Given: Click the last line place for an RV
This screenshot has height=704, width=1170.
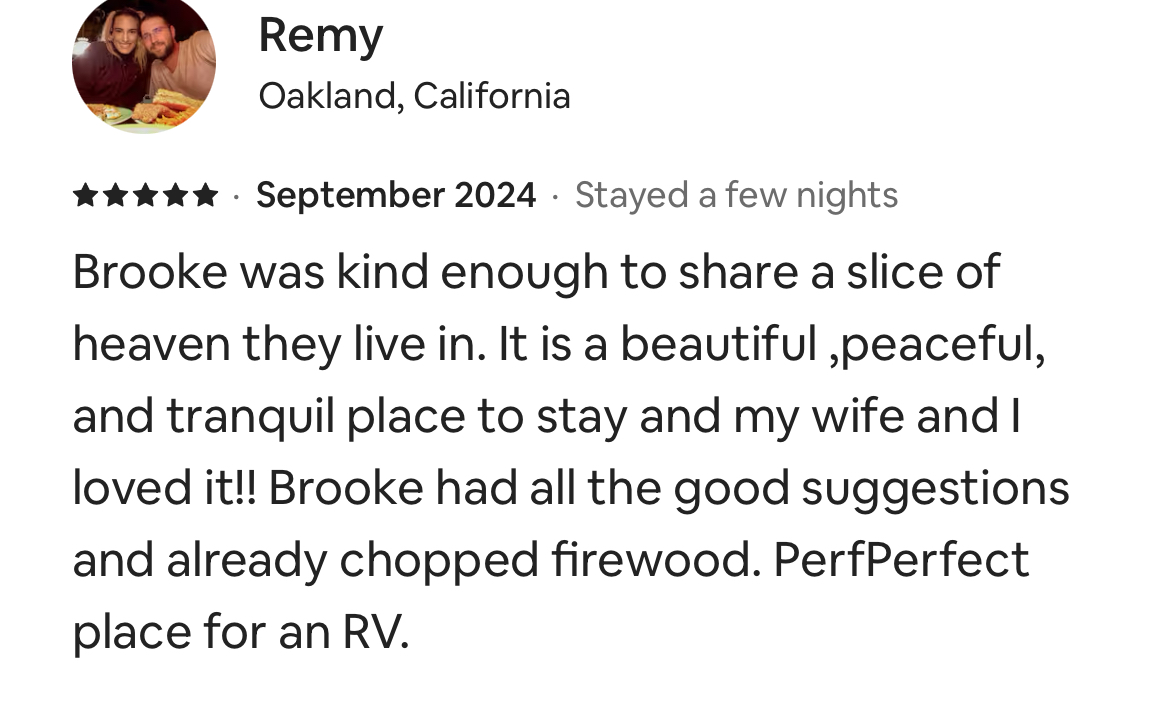Looking at the screenshot, I should (x=241, y=632).
